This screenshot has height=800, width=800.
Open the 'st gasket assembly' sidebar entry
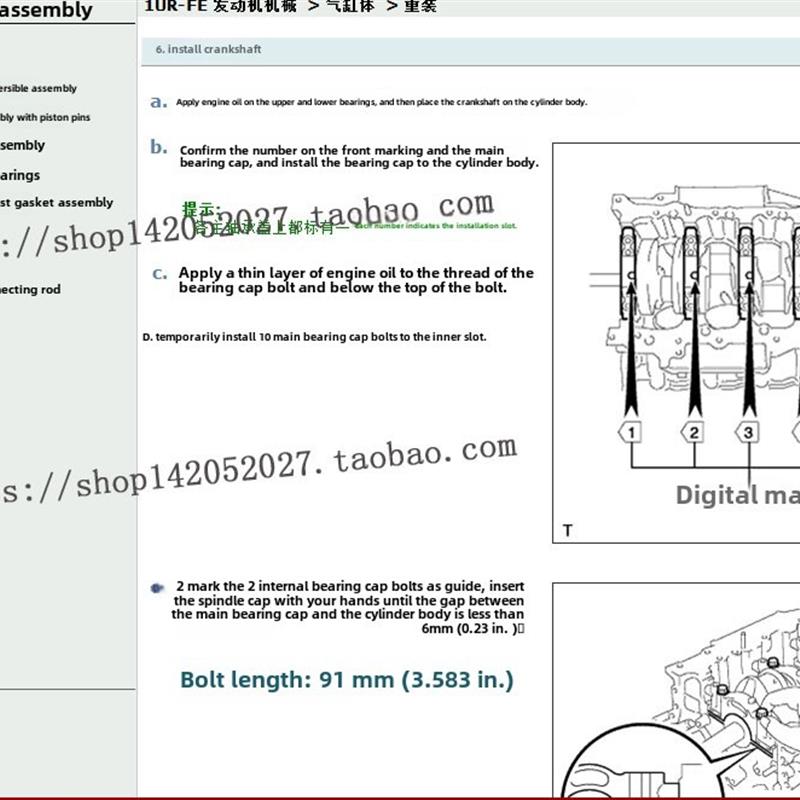(56, 203)
